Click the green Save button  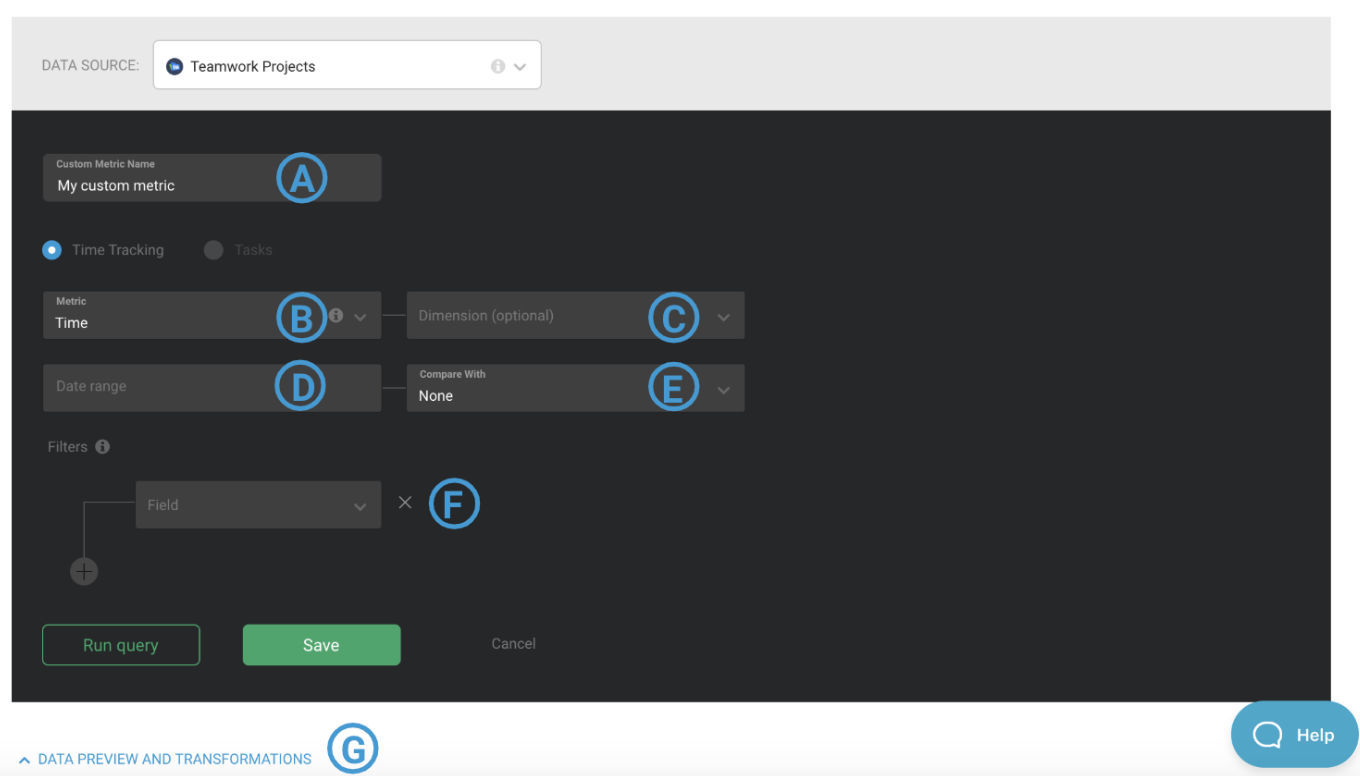coord(322,645)
